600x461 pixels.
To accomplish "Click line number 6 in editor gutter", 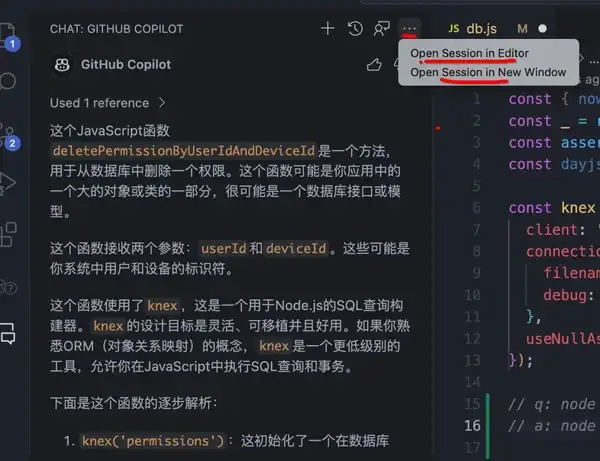I will [476, 208].
